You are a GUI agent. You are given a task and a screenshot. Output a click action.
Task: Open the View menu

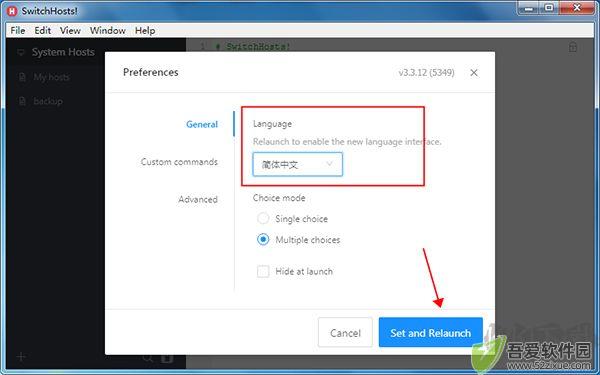(x=70, y=31)
